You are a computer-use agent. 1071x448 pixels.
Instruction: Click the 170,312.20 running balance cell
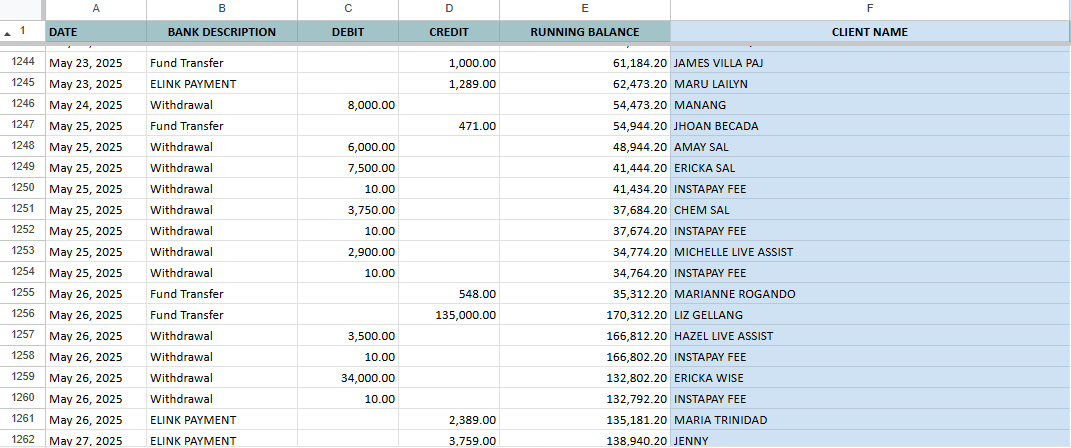[585, 315]
